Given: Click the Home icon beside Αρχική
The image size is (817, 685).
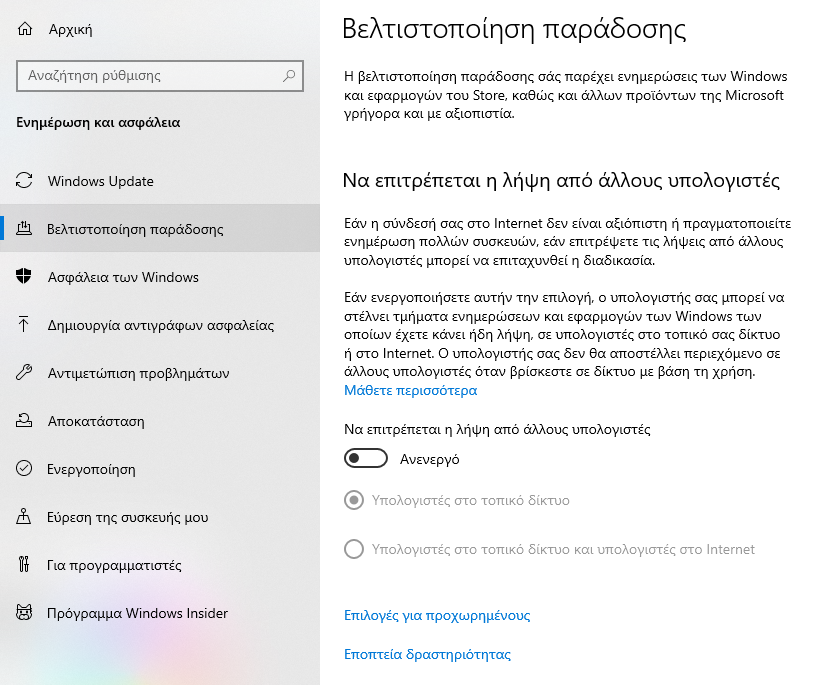Looking at the screenshot, I should (x=24, y=29).
